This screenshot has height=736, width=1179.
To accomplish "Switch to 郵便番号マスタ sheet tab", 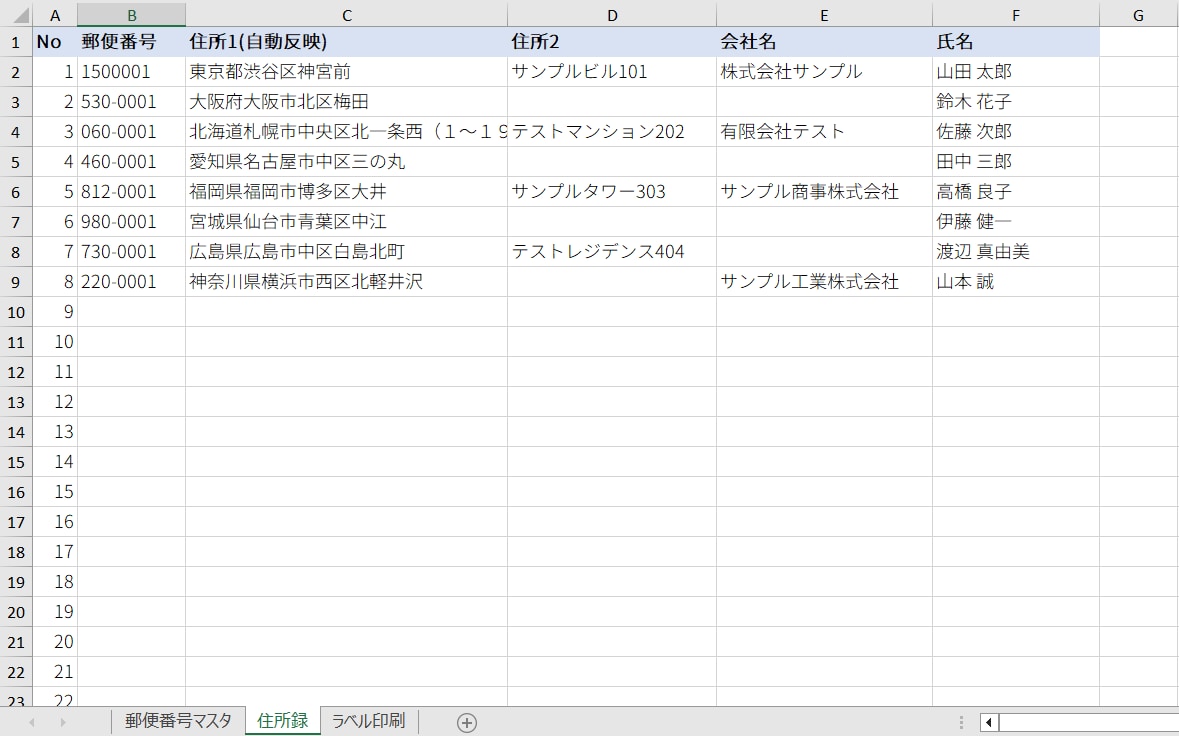I will 178,721.
